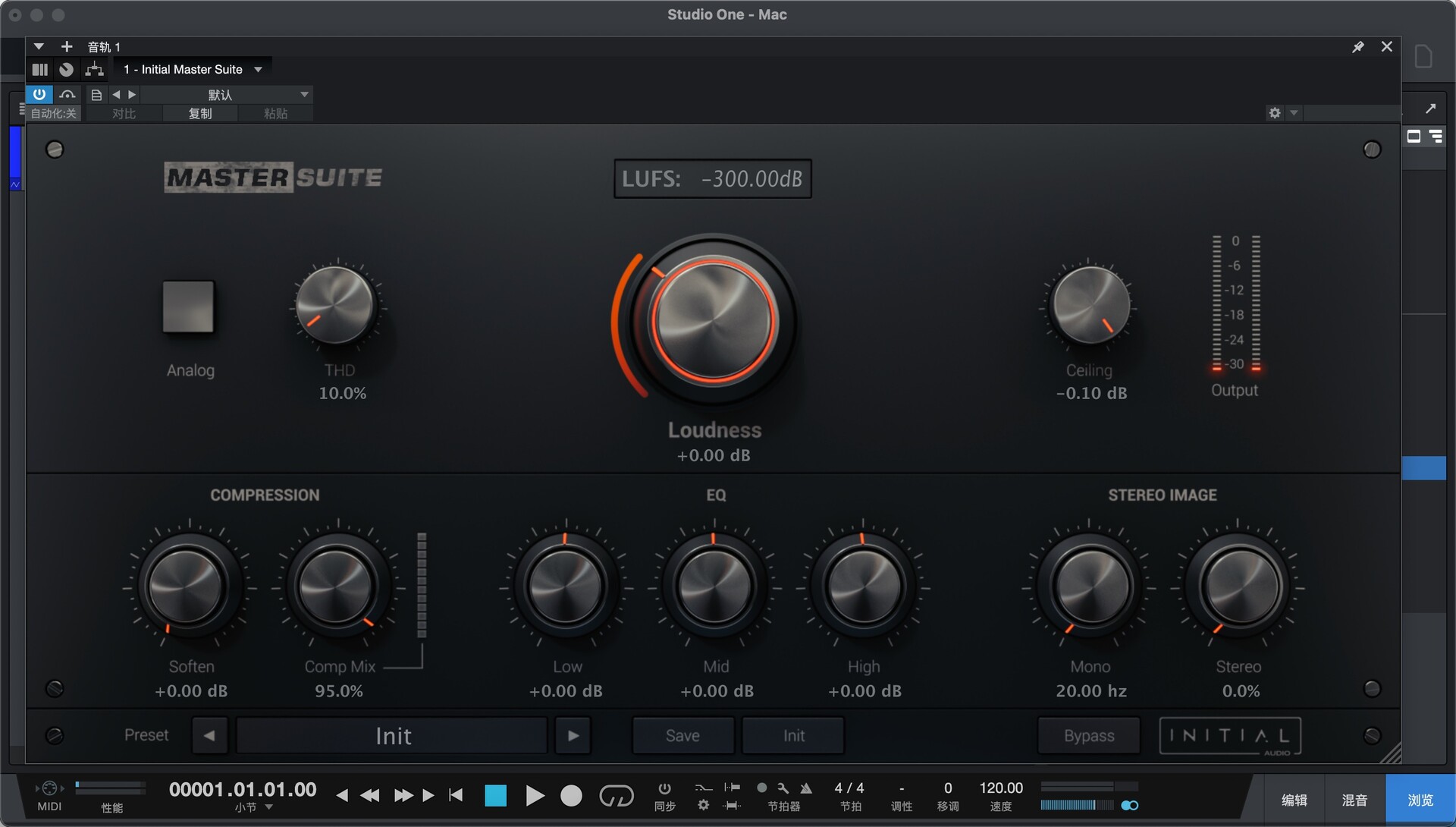1456x827 pixels.
Task: Click the 粘贴 paste button
Action: tap(275, 114)
